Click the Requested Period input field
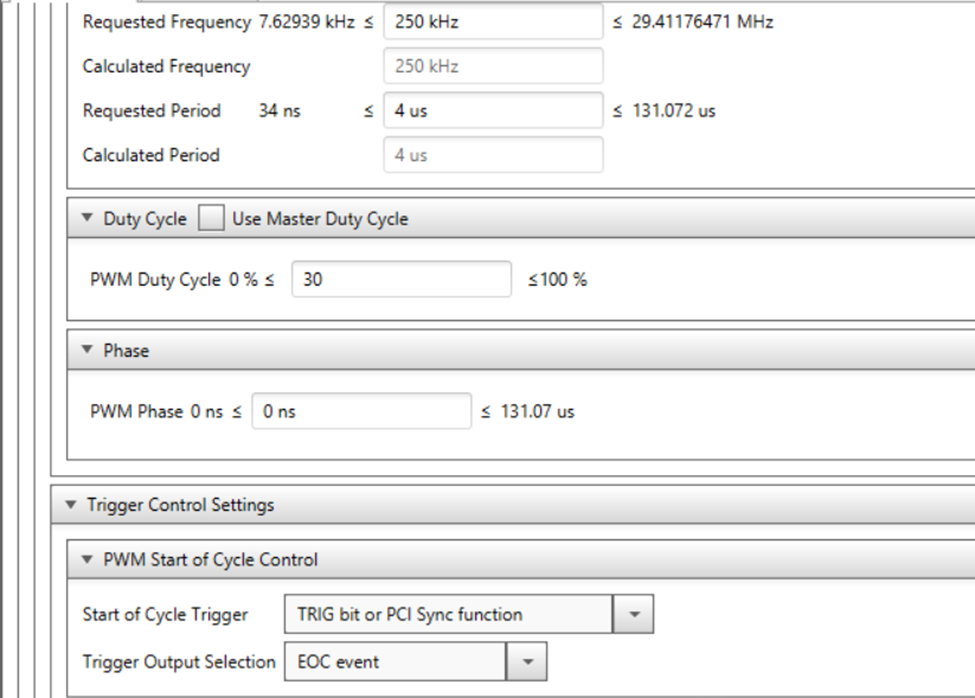 click(493, 111)
